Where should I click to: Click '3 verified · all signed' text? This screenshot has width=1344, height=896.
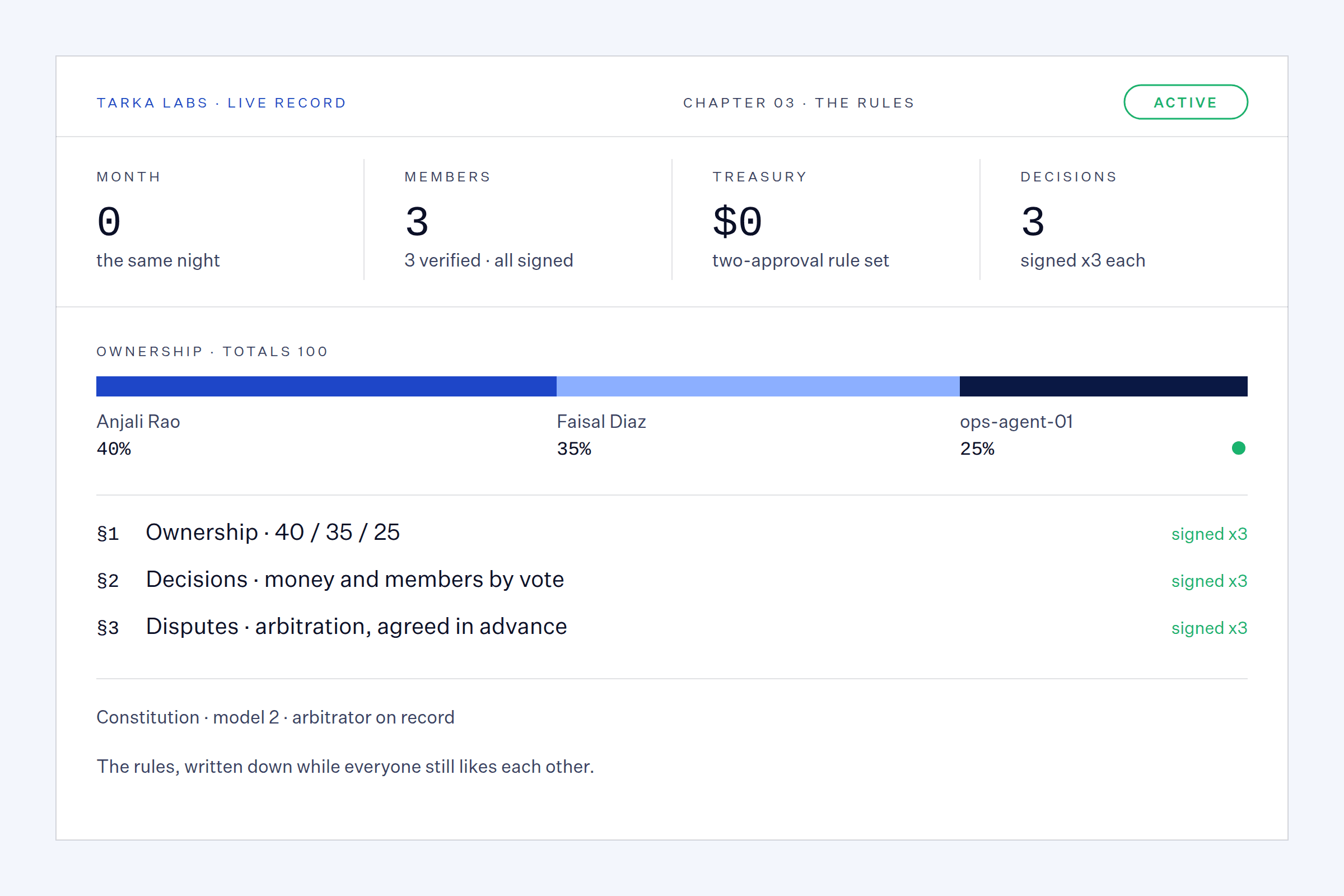click(488, 260)
